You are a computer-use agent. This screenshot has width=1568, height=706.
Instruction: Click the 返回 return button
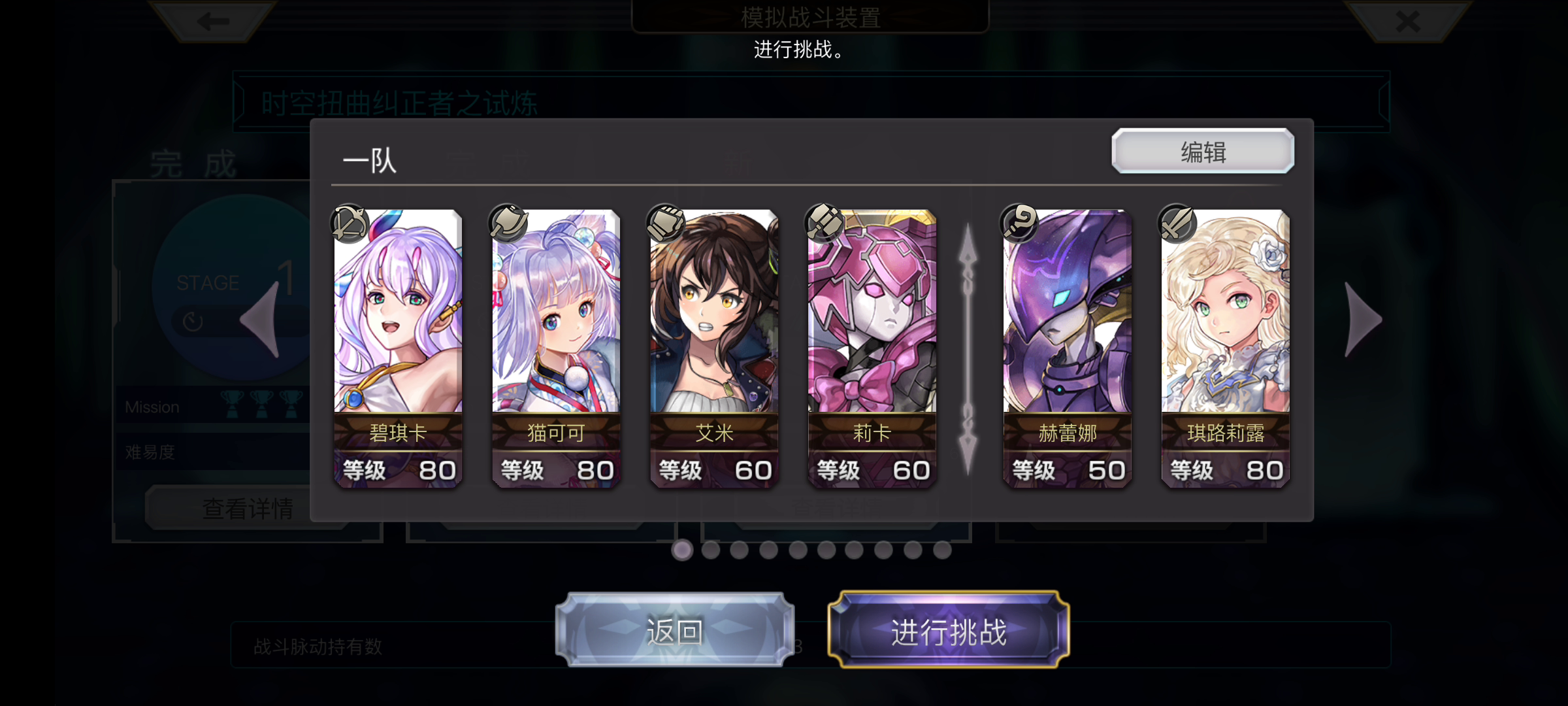(675, 631)
